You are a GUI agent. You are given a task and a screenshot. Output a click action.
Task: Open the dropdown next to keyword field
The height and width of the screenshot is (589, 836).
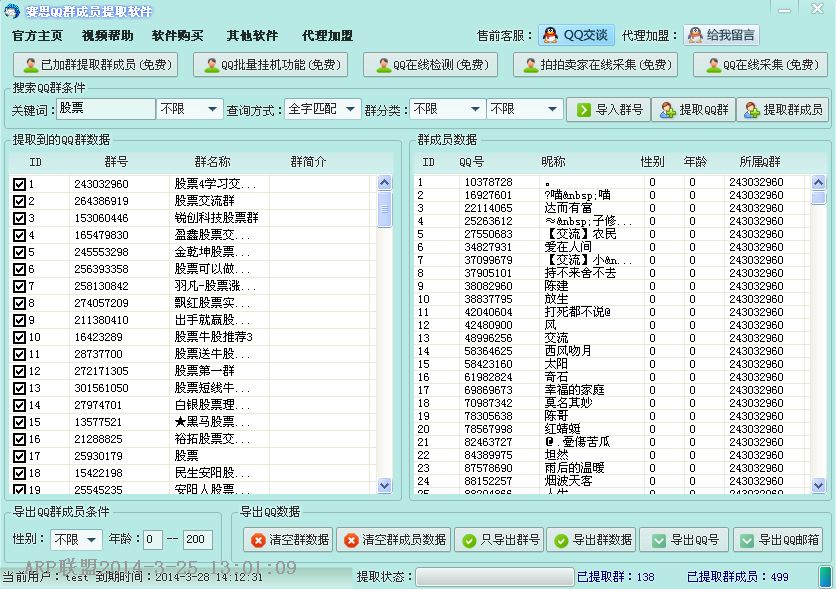(x=189, y=109)
